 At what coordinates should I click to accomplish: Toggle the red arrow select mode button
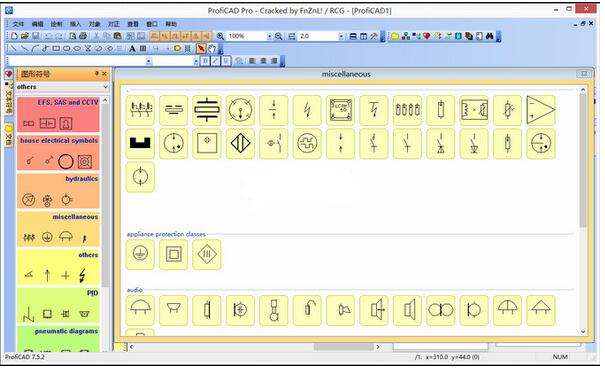(201, 49)
